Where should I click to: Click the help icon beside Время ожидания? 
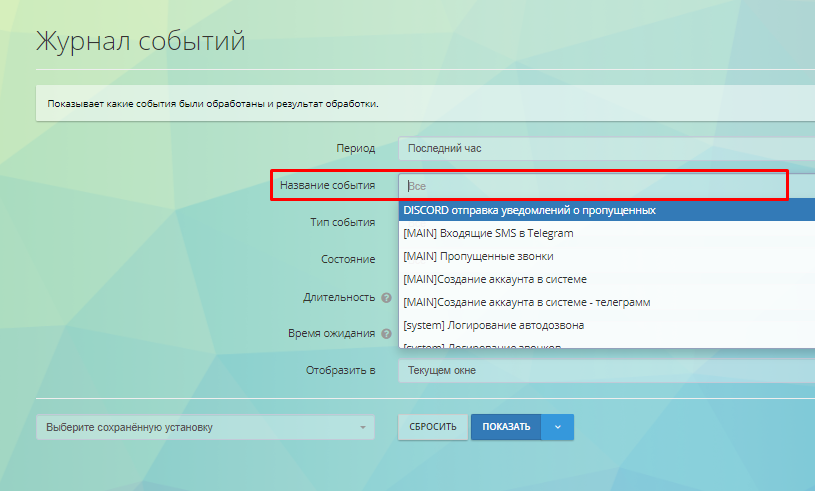pyautogui.click(x=385, y=334)
